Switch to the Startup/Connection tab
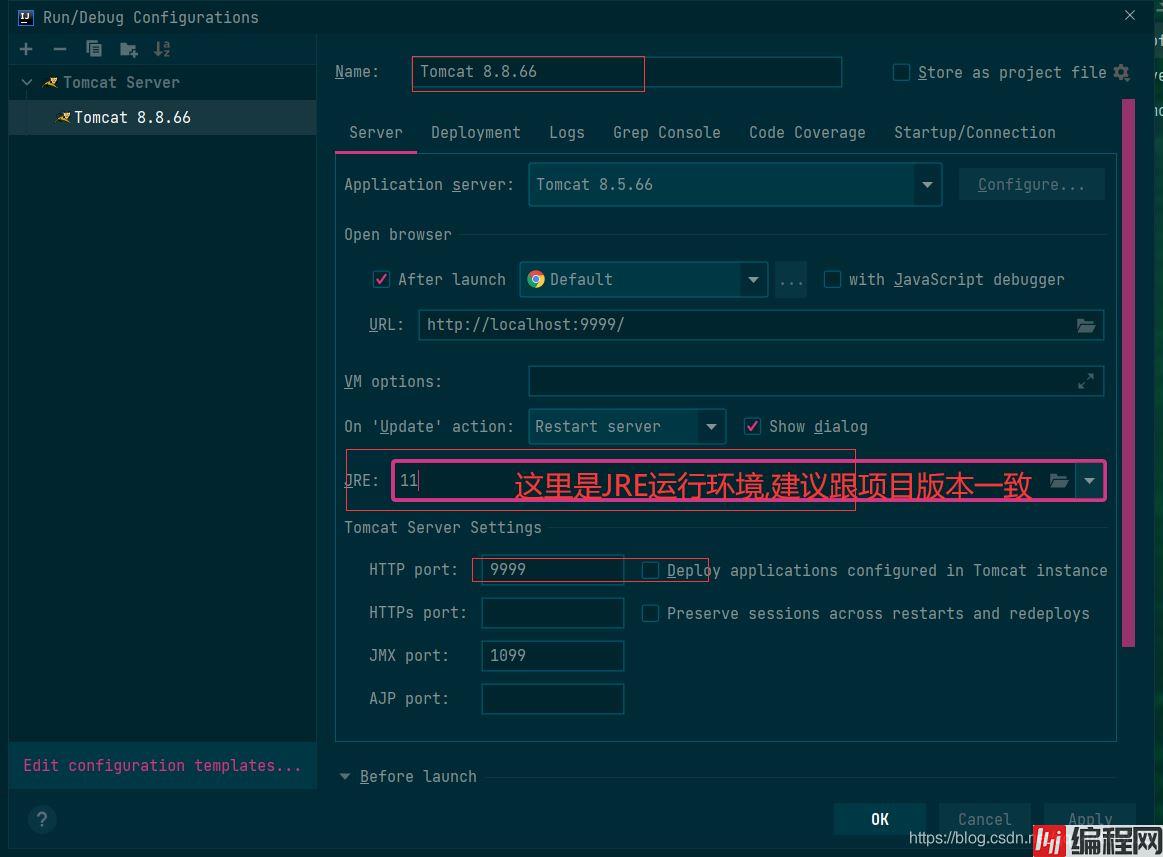1163x857 pixels. coord(974,132)
